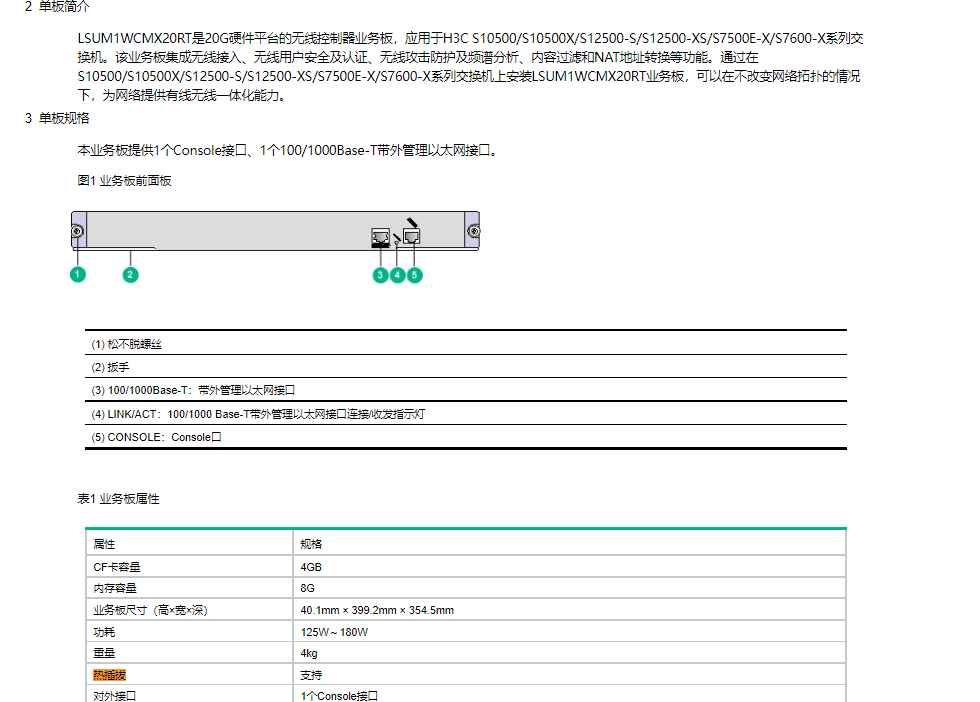
Task: Click the value "4kg"
Action: click(309, 653)
